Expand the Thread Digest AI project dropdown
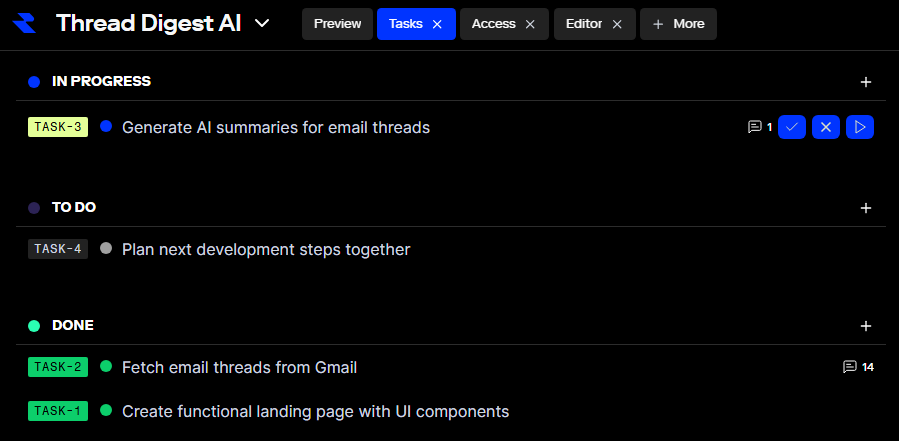This screenshot has width=899, height=441. click(262, 23)
